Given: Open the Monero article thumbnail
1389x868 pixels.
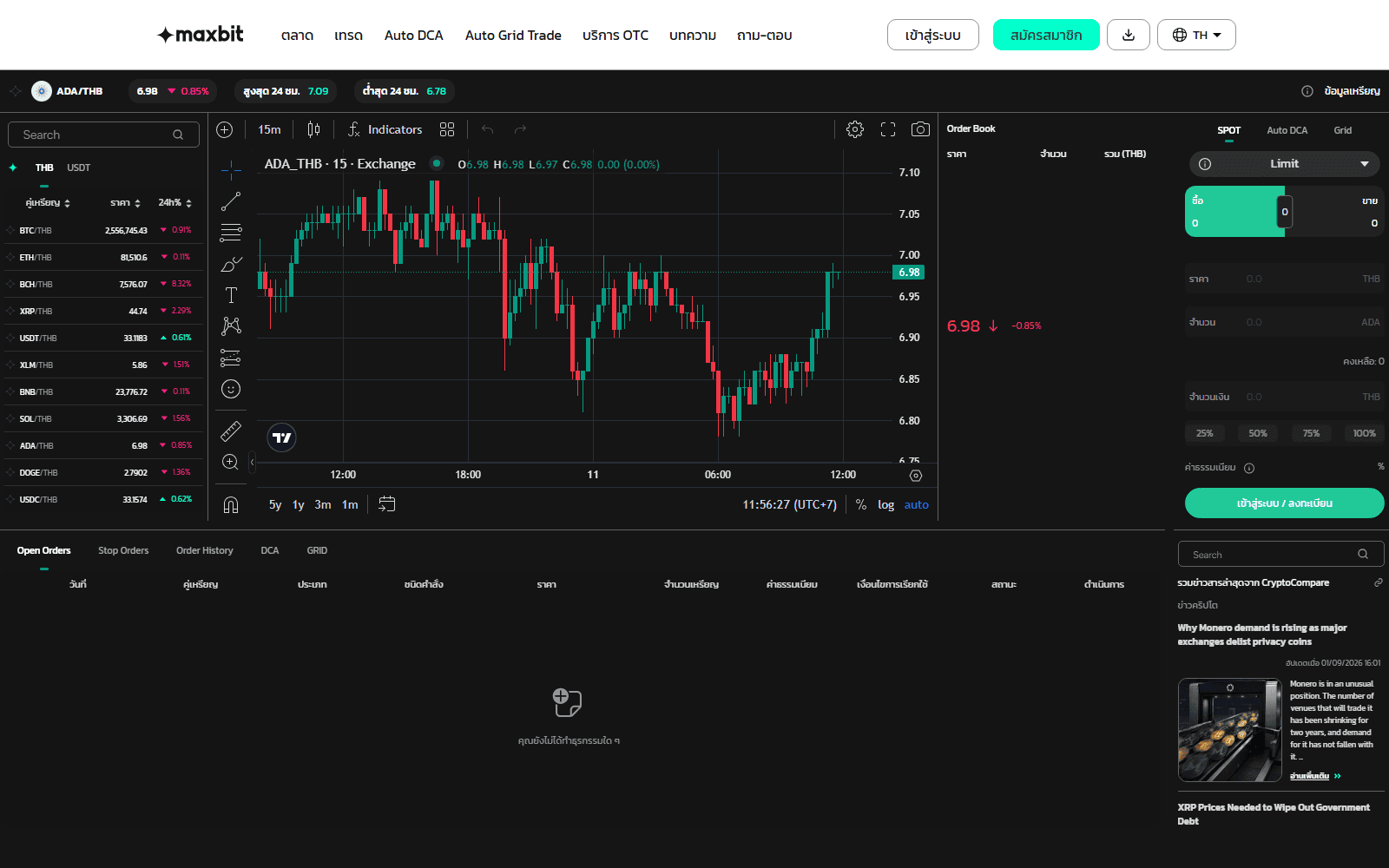Looking at the screenshot, I should [1229, 730].
